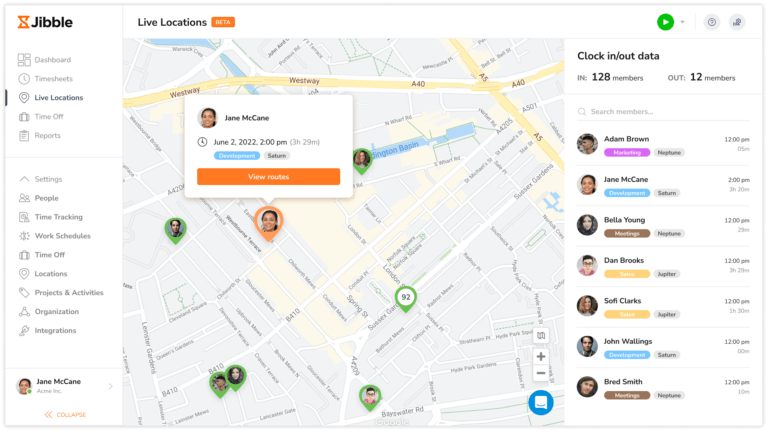The width and height of the screenshot is (768, 431).
Task: Open the help question mark icon
Action: [x=712, y=22]
